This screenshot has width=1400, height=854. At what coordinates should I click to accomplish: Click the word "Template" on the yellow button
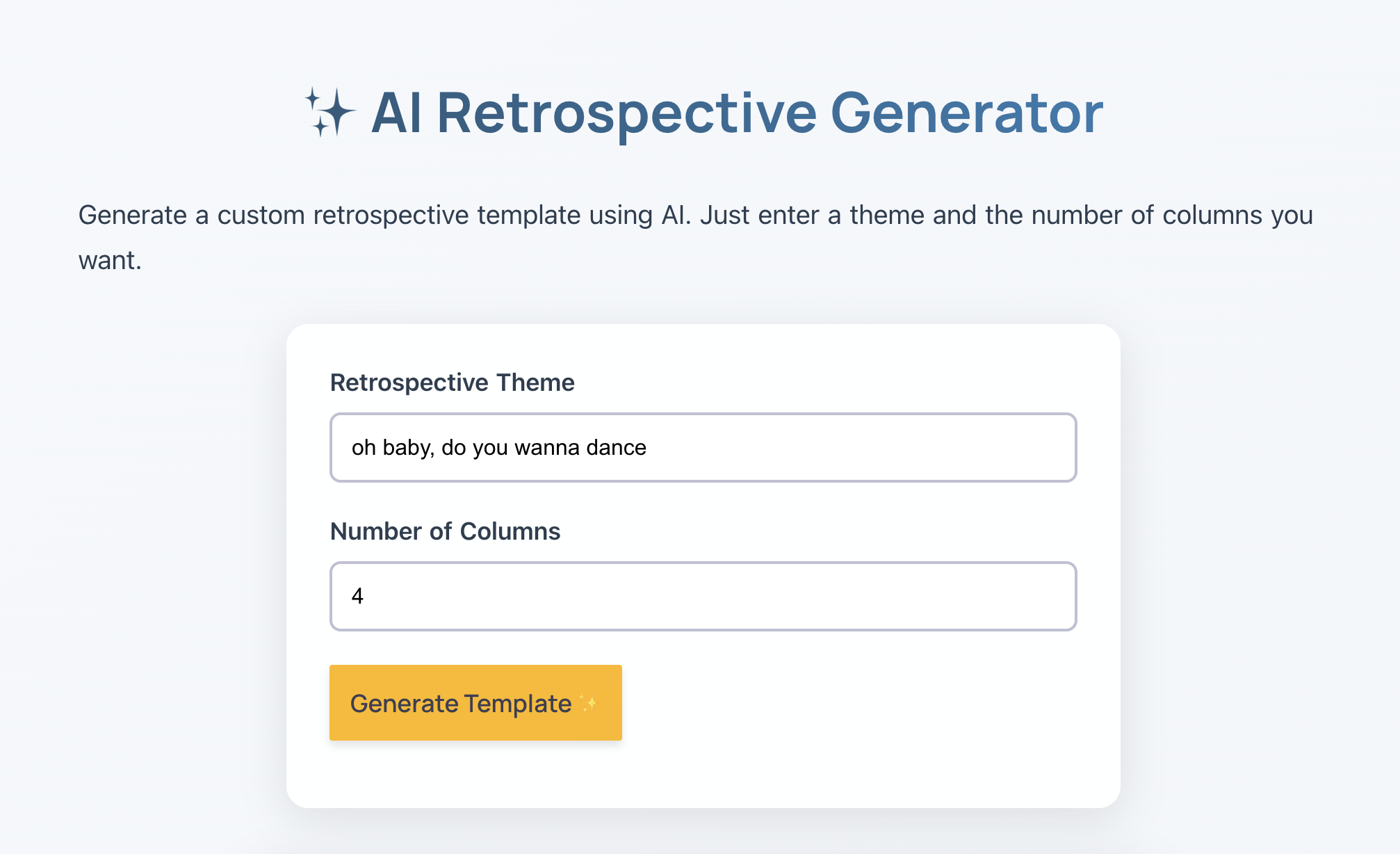point(518,704)
